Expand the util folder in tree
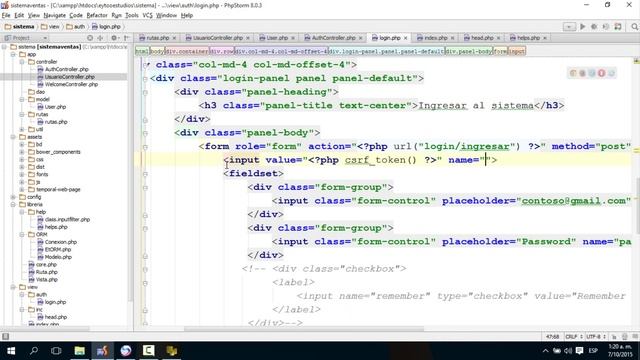This screenshot has height=360, width=640. pyautogui.click(x=22, y=129)
